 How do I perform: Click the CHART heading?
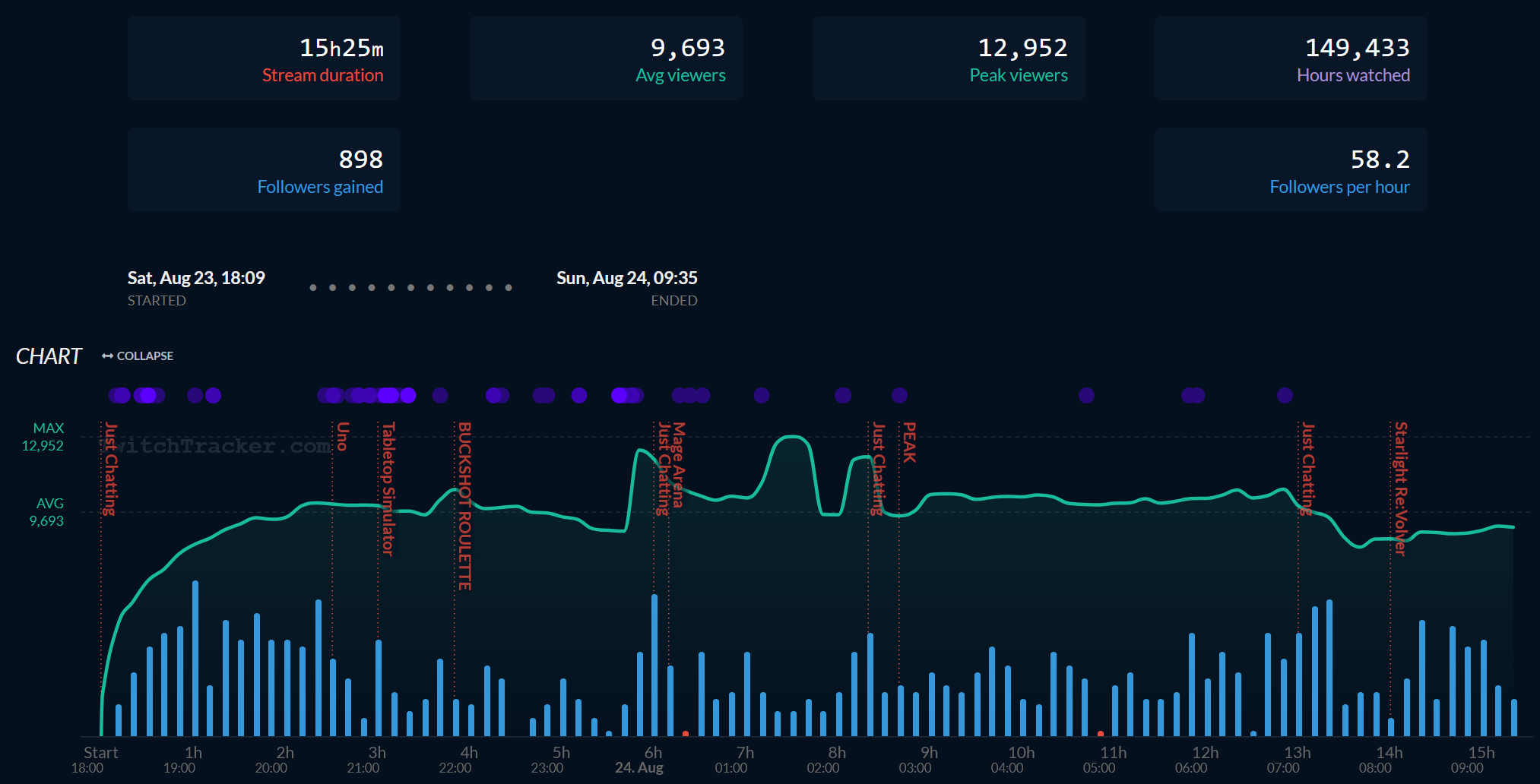click(x=49, y=356)
